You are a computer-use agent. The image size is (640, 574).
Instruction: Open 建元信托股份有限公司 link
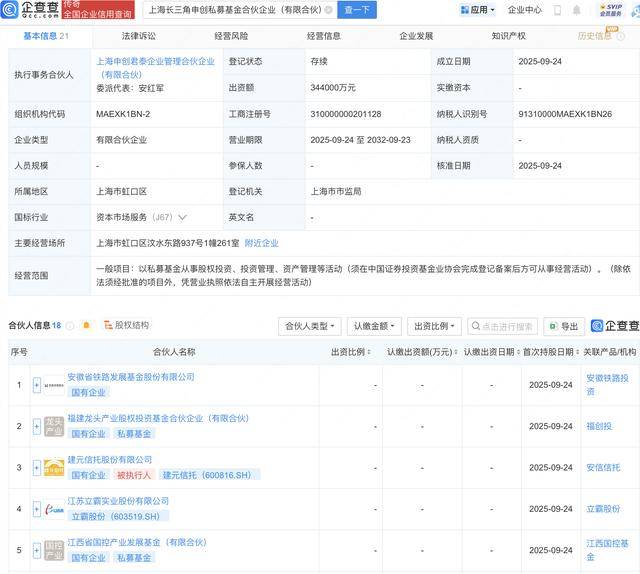110,460
